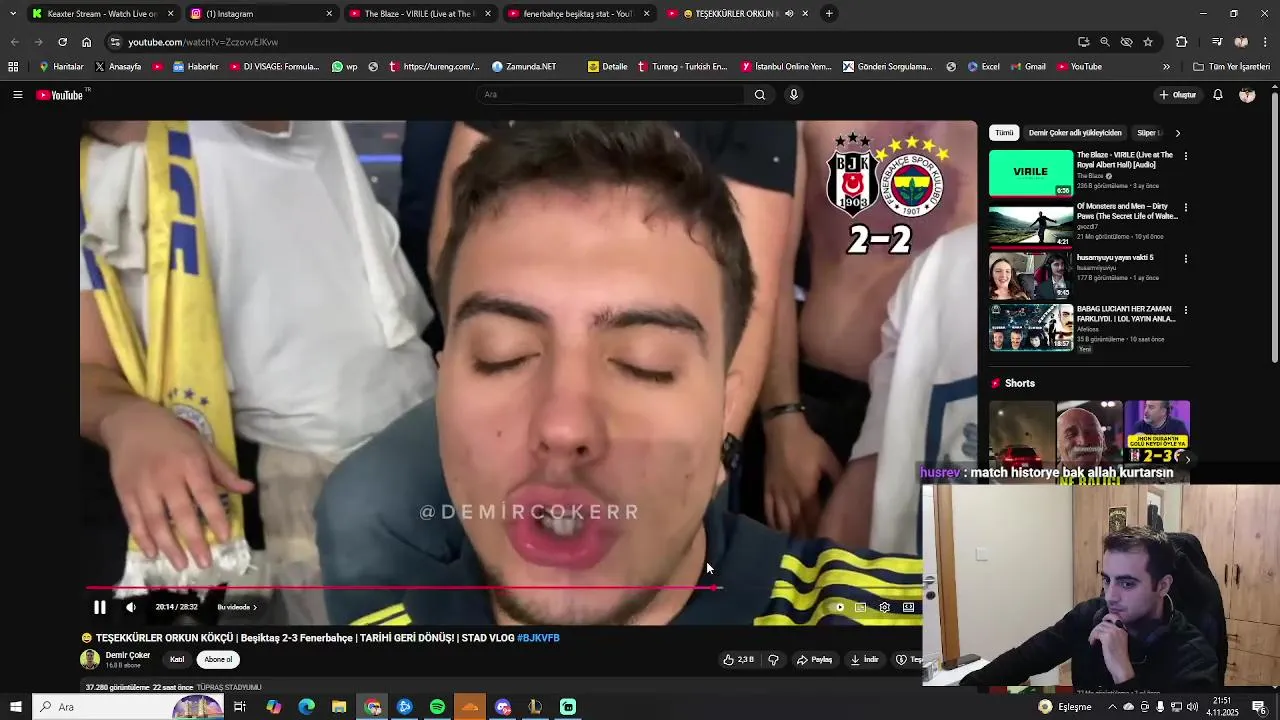Click the Katıl join button
This screenshot has width=1280, height=720.
[x=177, y=660]
